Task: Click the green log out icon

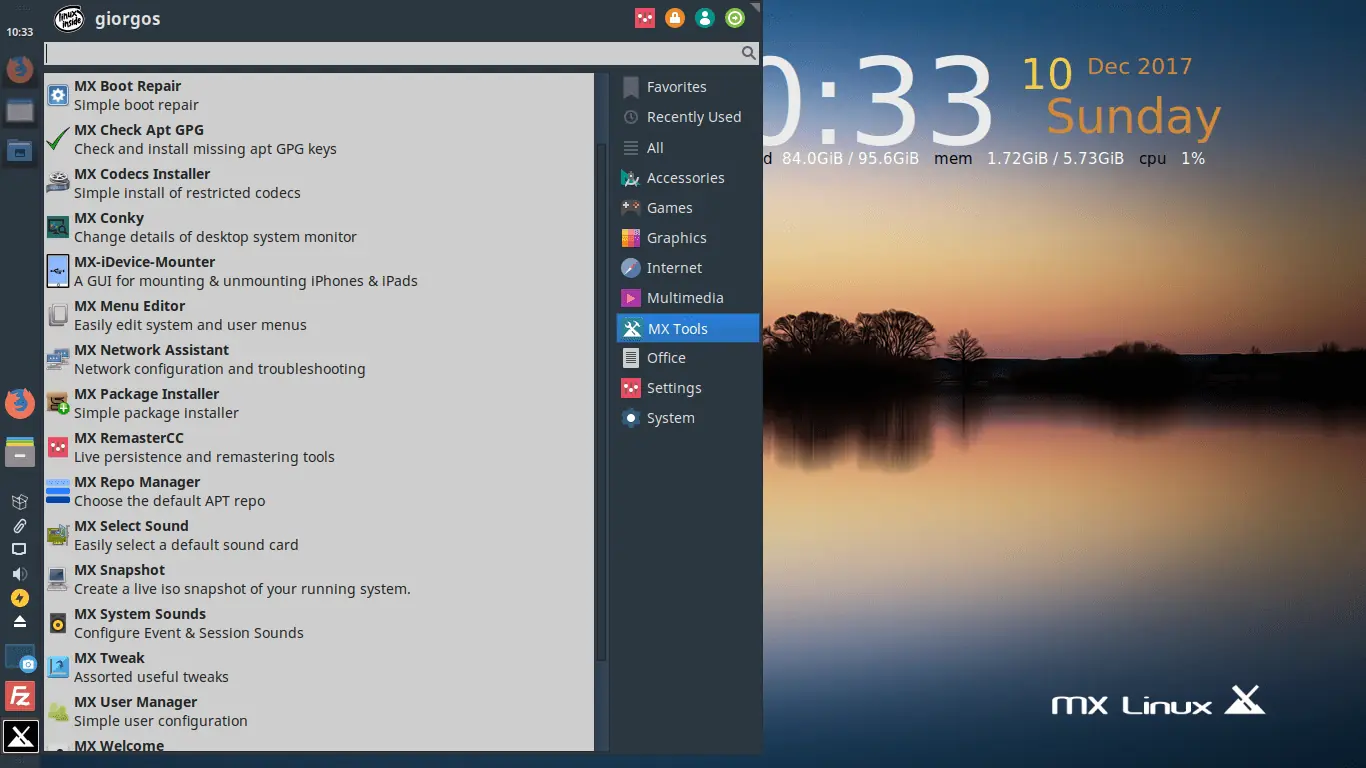Action: point(735,18)
